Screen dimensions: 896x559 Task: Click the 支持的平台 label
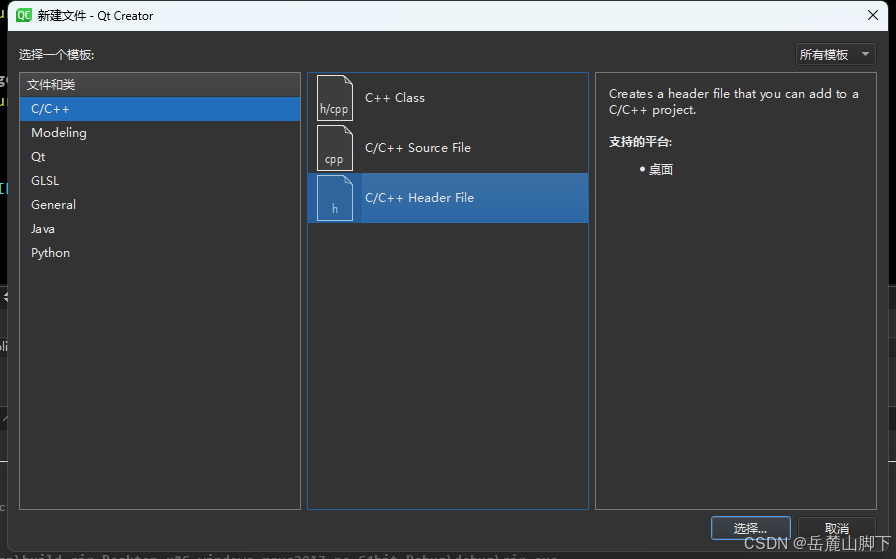point(640,142)
